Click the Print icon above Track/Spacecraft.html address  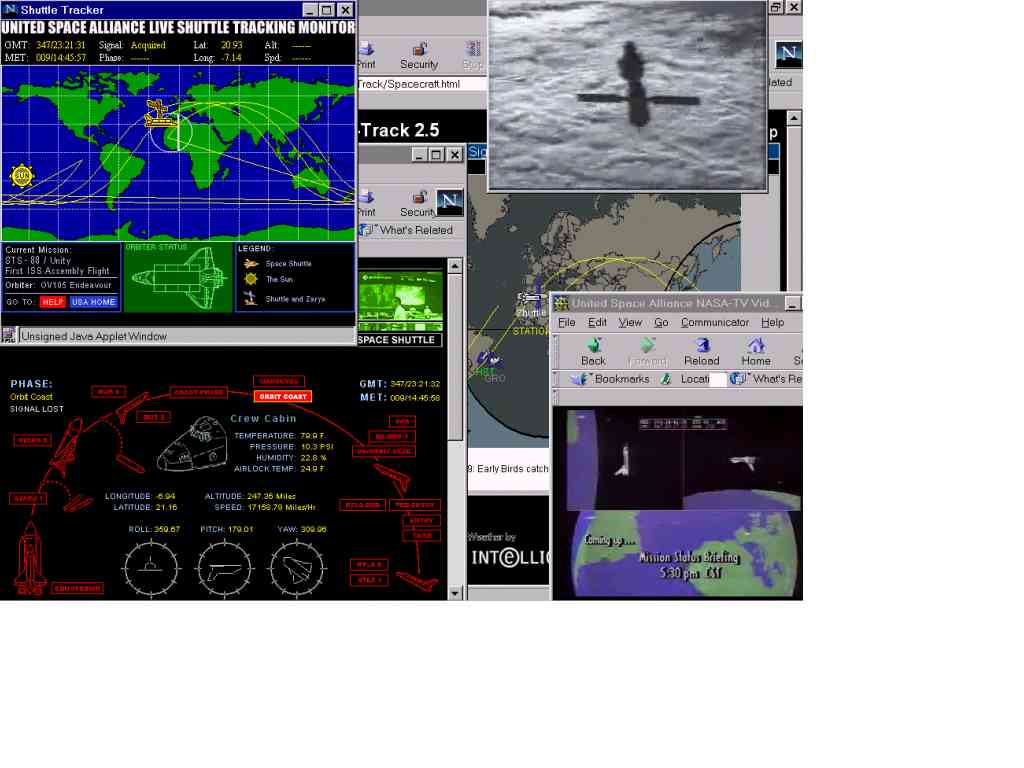click(366, 56)
